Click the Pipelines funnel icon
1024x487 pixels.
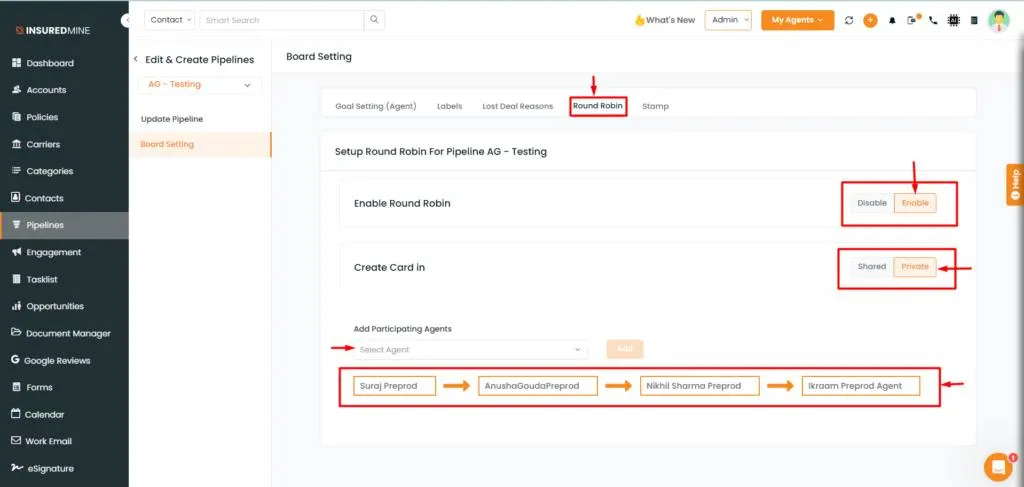tap(16, 225)
